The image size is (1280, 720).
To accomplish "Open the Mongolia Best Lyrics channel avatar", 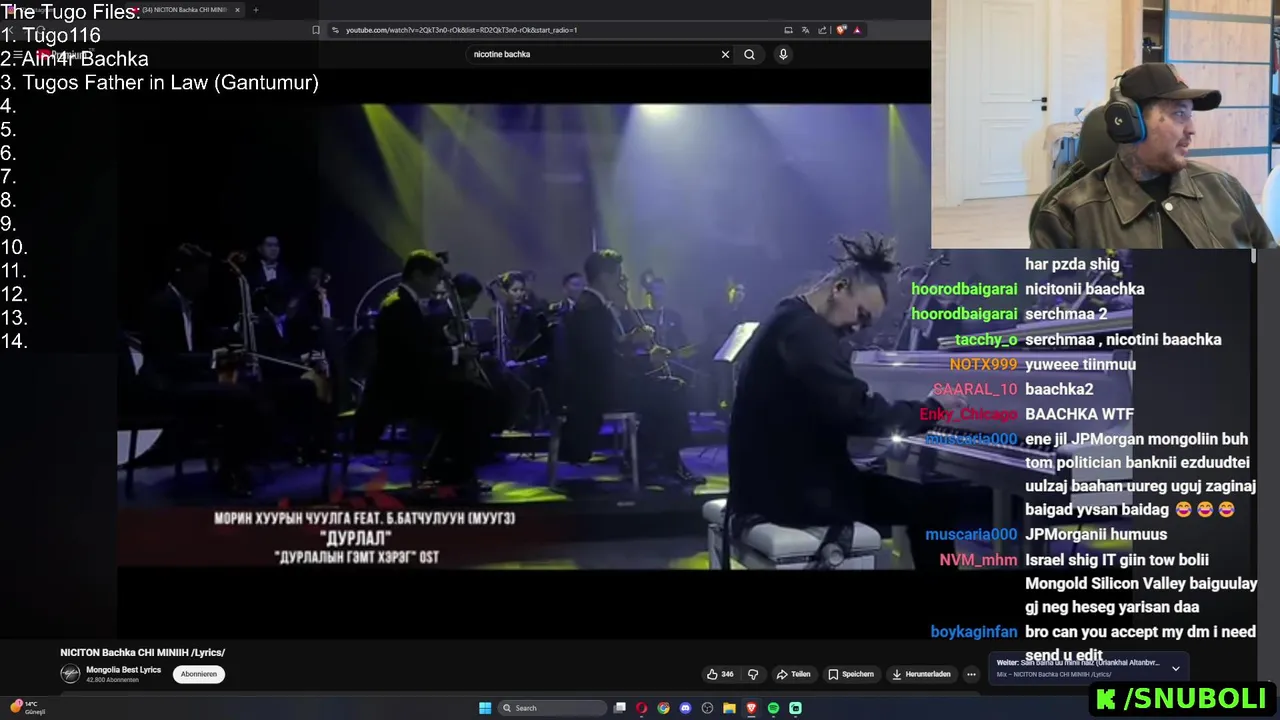I will tap(70, 674).
